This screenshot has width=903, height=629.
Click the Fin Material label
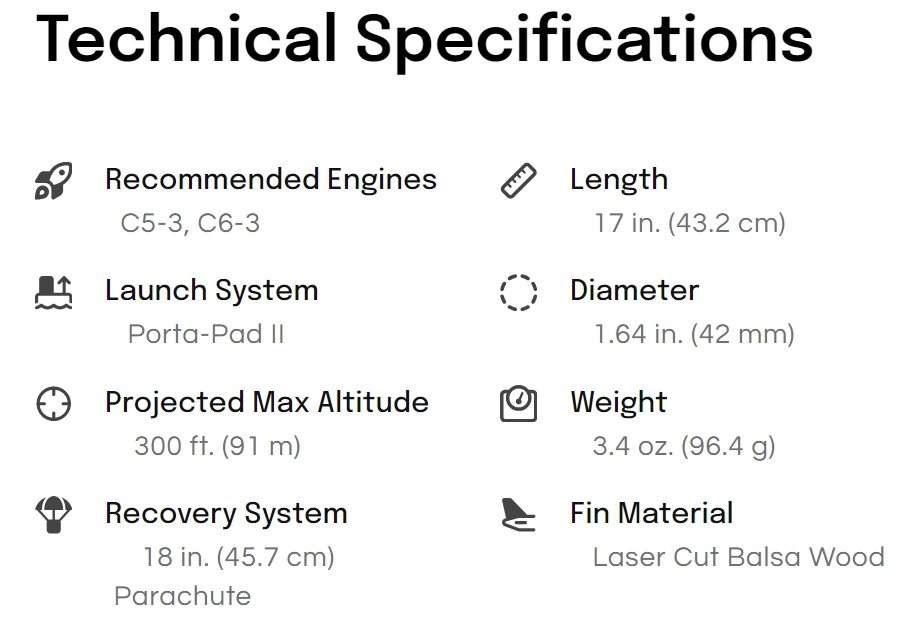(651, 513)
